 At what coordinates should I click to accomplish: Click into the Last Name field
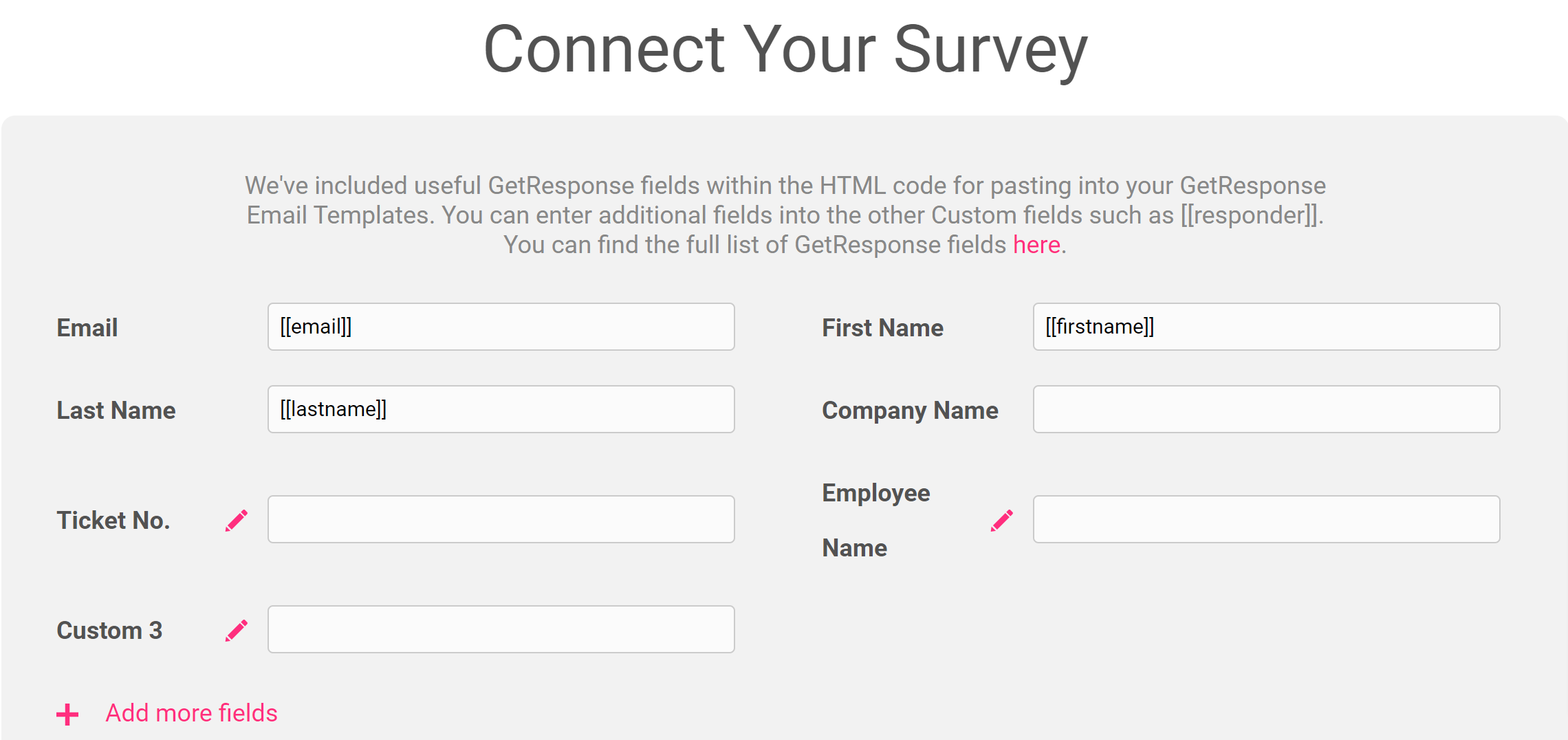[501, 409]
